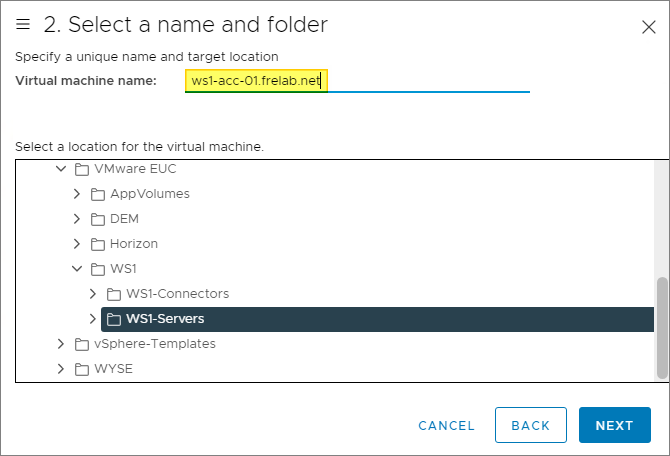Select the WS1-Servers folder item

(165, 319)
